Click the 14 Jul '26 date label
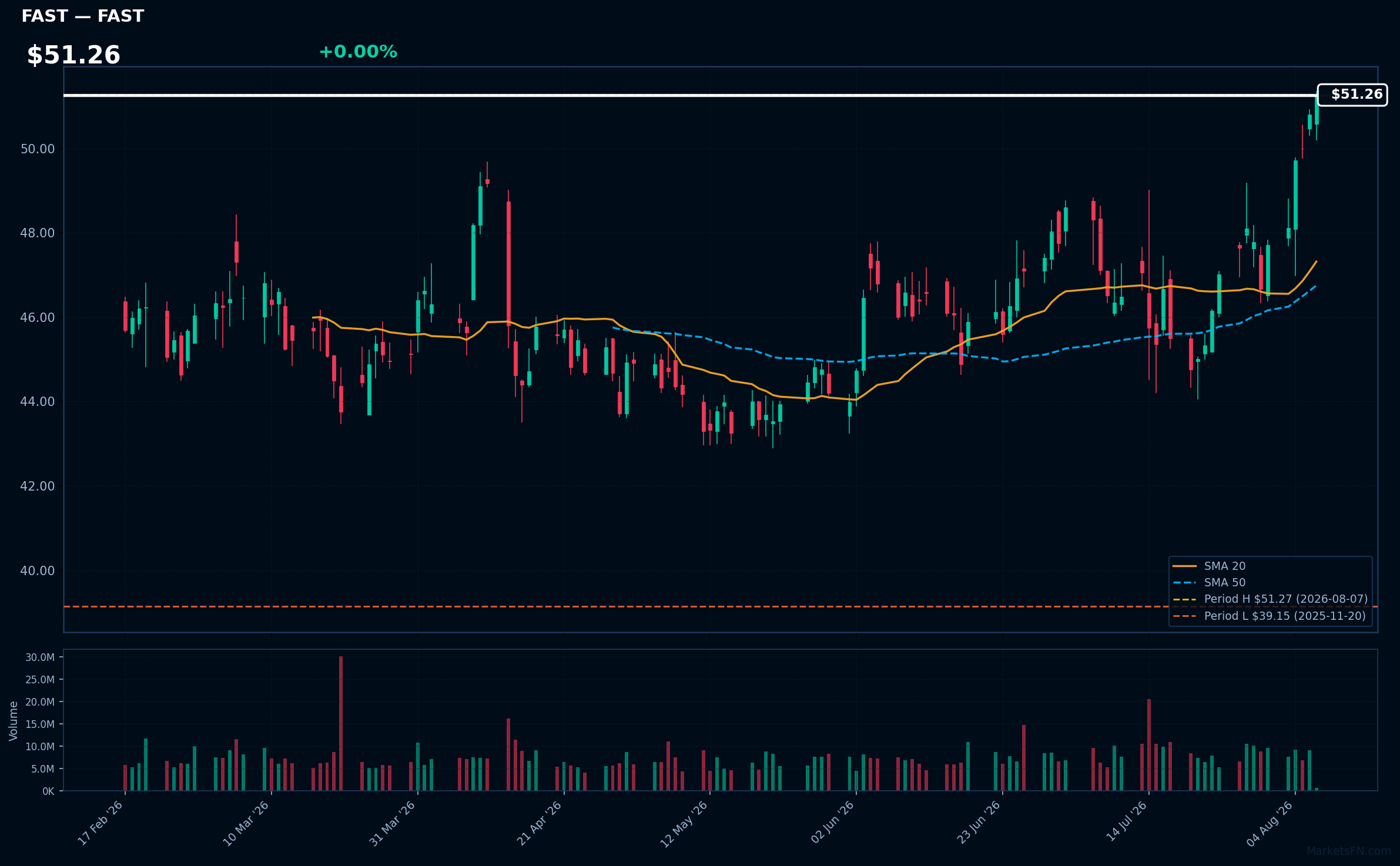The width and height of the screenshot is (1400, 866). click(1126, 821)
